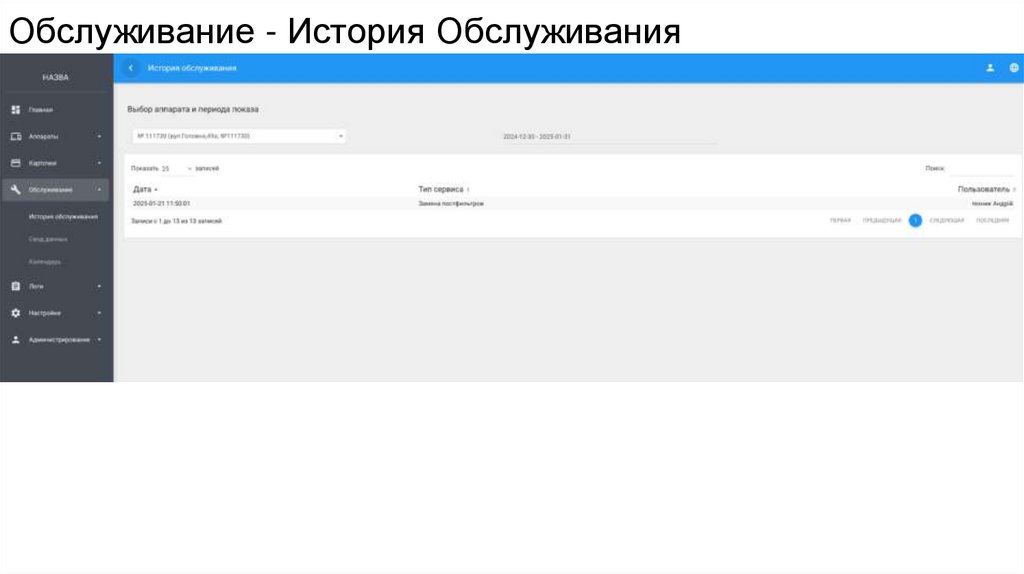Screen dimensions: 1024x574
Task: Click the Настройки gear icon in the sidebar
Action: (x=16, y=313)
